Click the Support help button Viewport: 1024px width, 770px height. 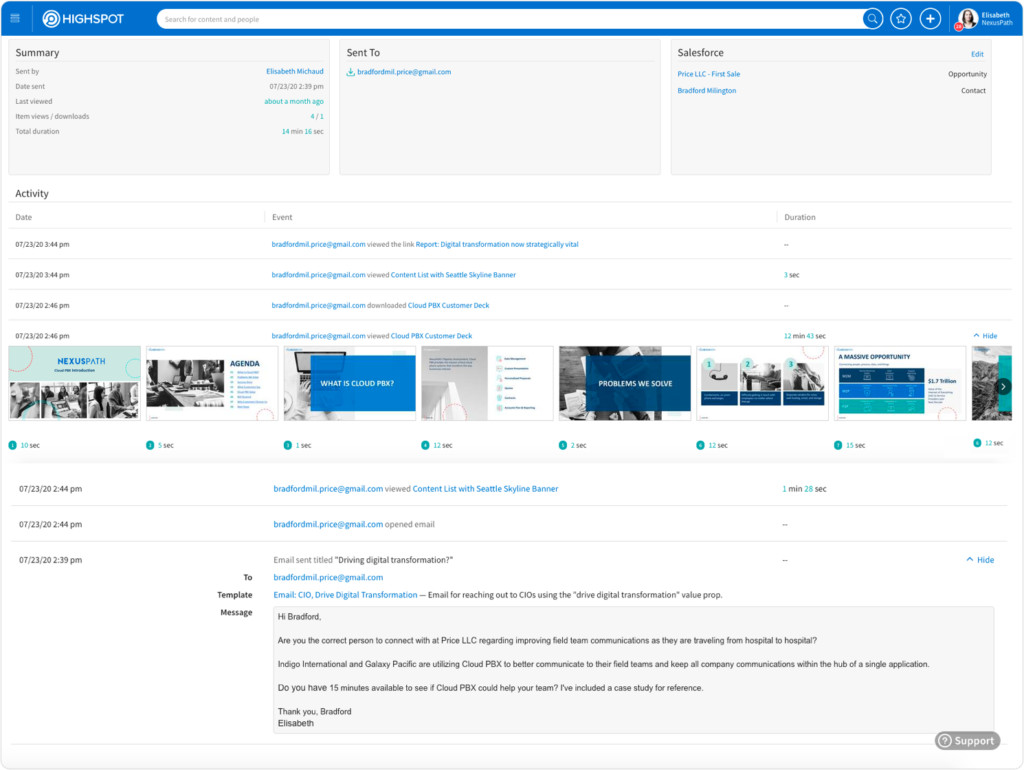(x=967, y=741)
